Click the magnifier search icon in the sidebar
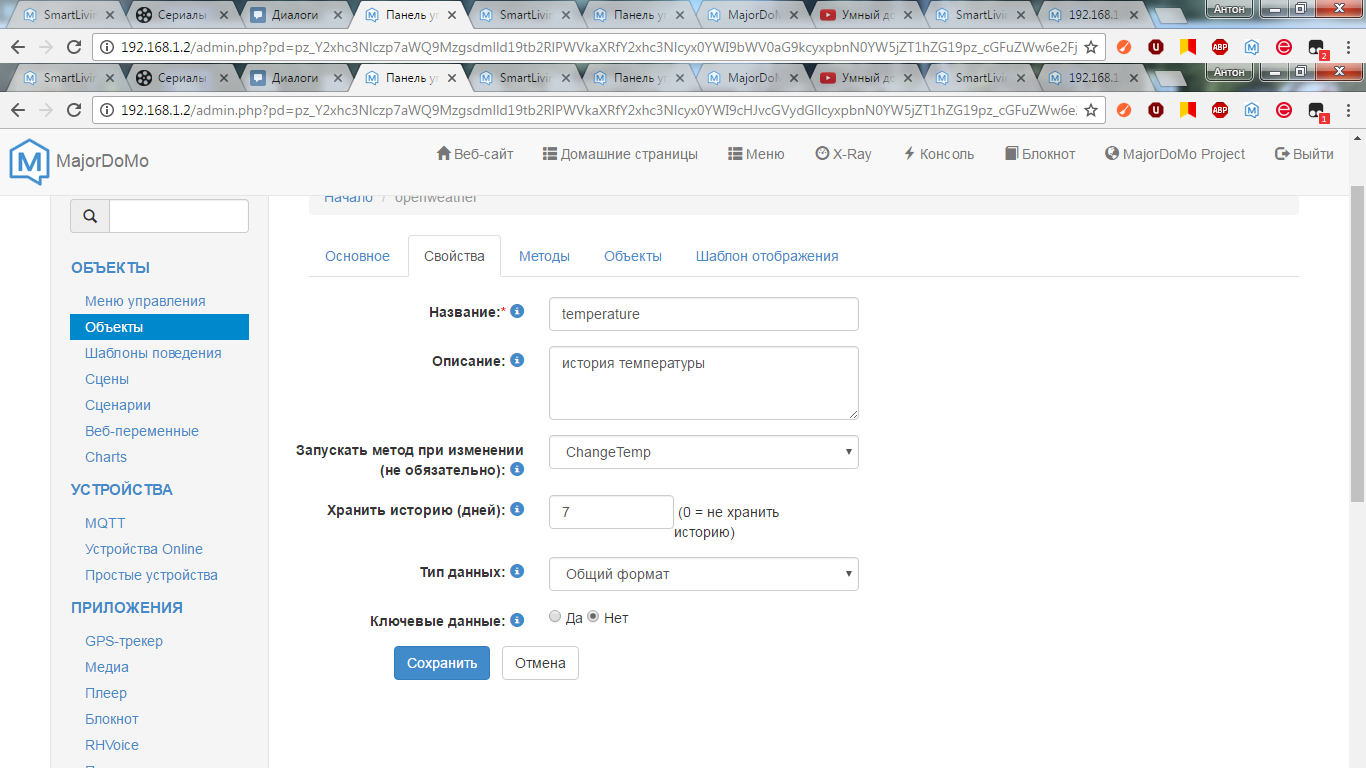The width and height of the screenshot is (1366, 768). (x=90, y=216)
